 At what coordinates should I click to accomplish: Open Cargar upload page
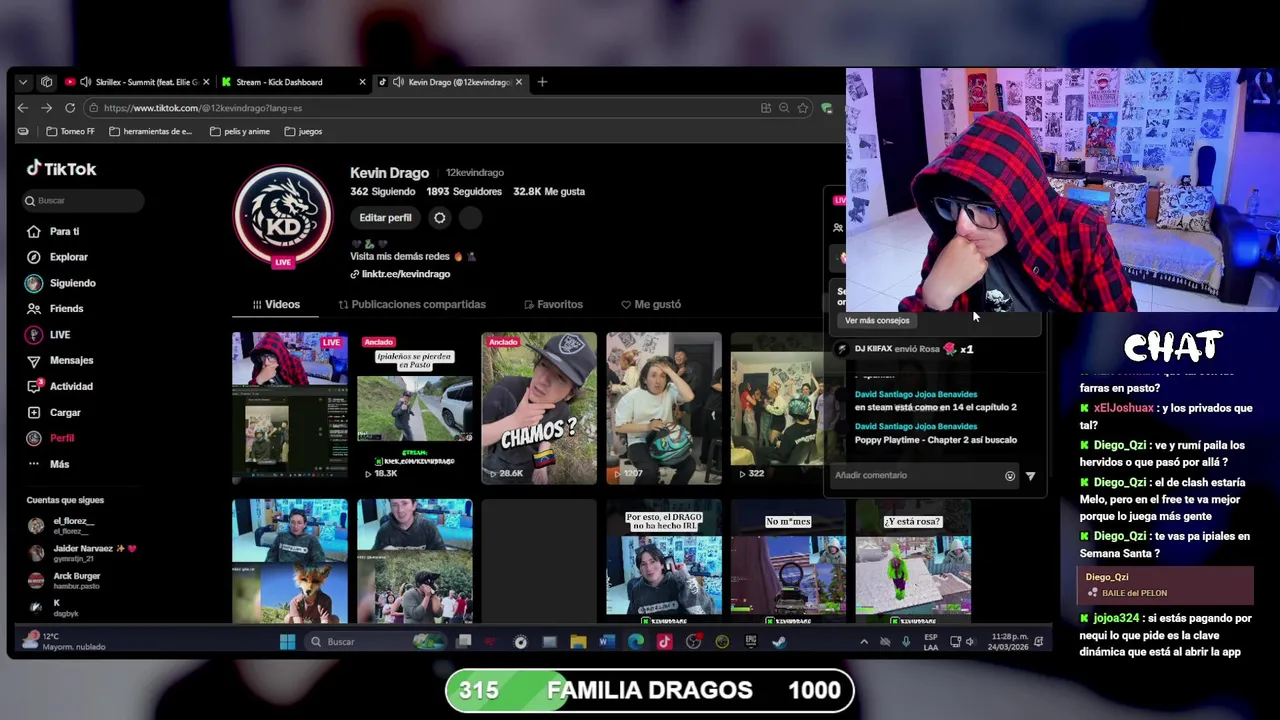tap(54, 412)
